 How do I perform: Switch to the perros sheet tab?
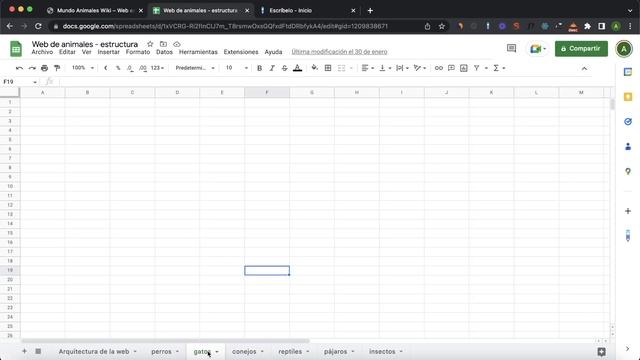(161, 351)
